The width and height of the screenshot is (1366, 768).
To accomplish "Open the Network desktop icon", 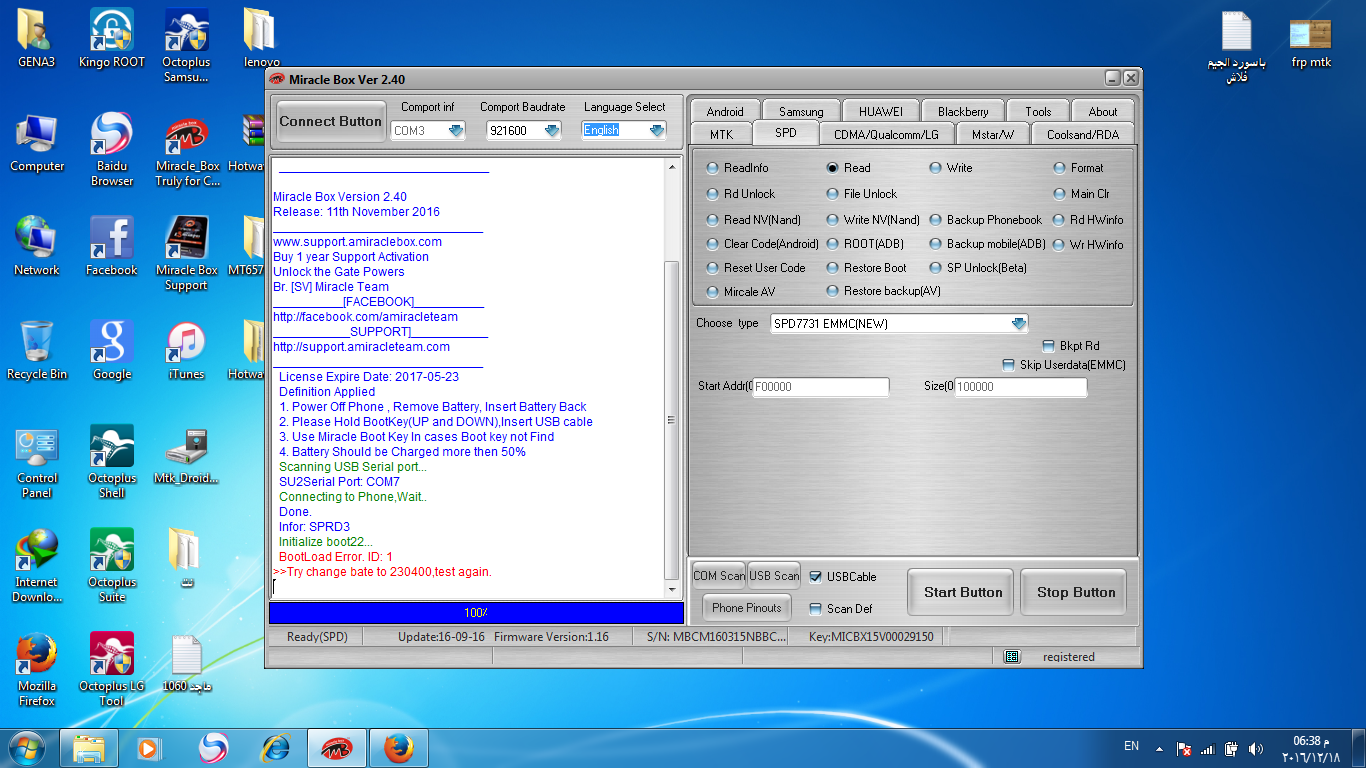I will point(37,246).
